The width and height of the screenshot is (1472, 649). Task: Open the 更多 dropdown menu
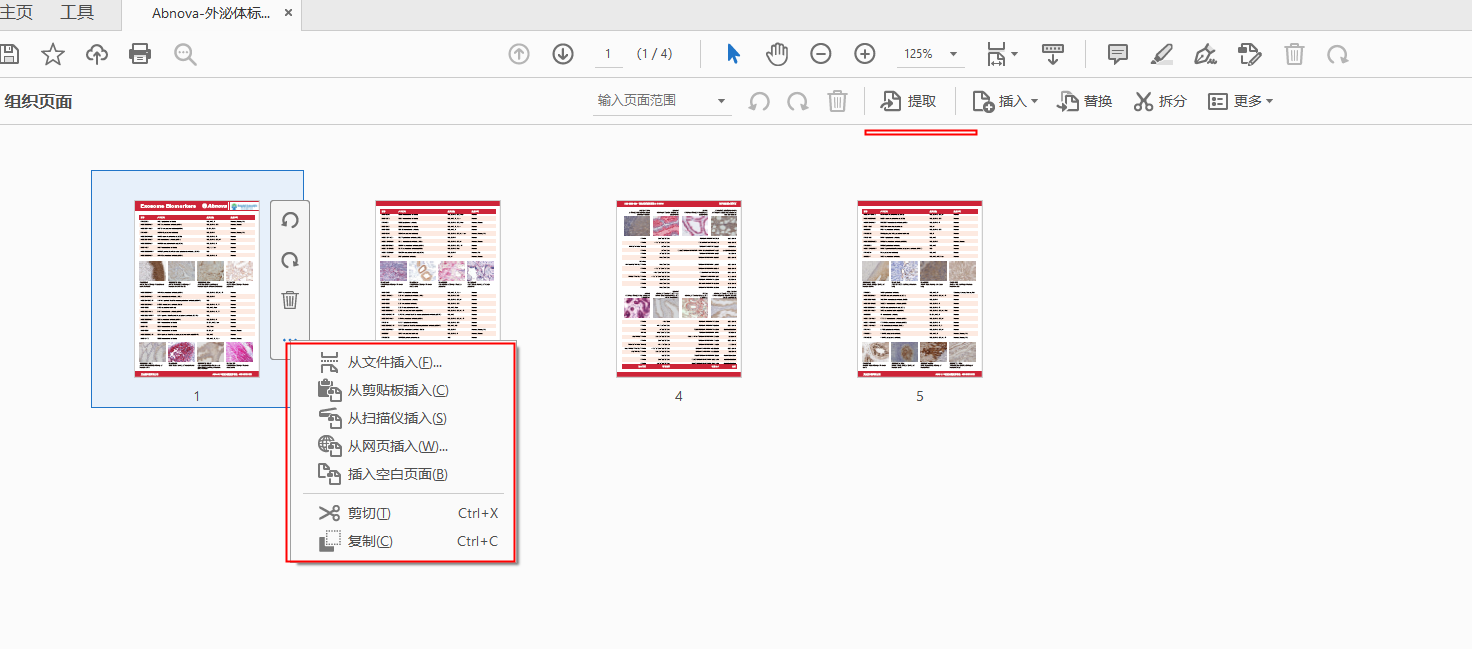1241,101
